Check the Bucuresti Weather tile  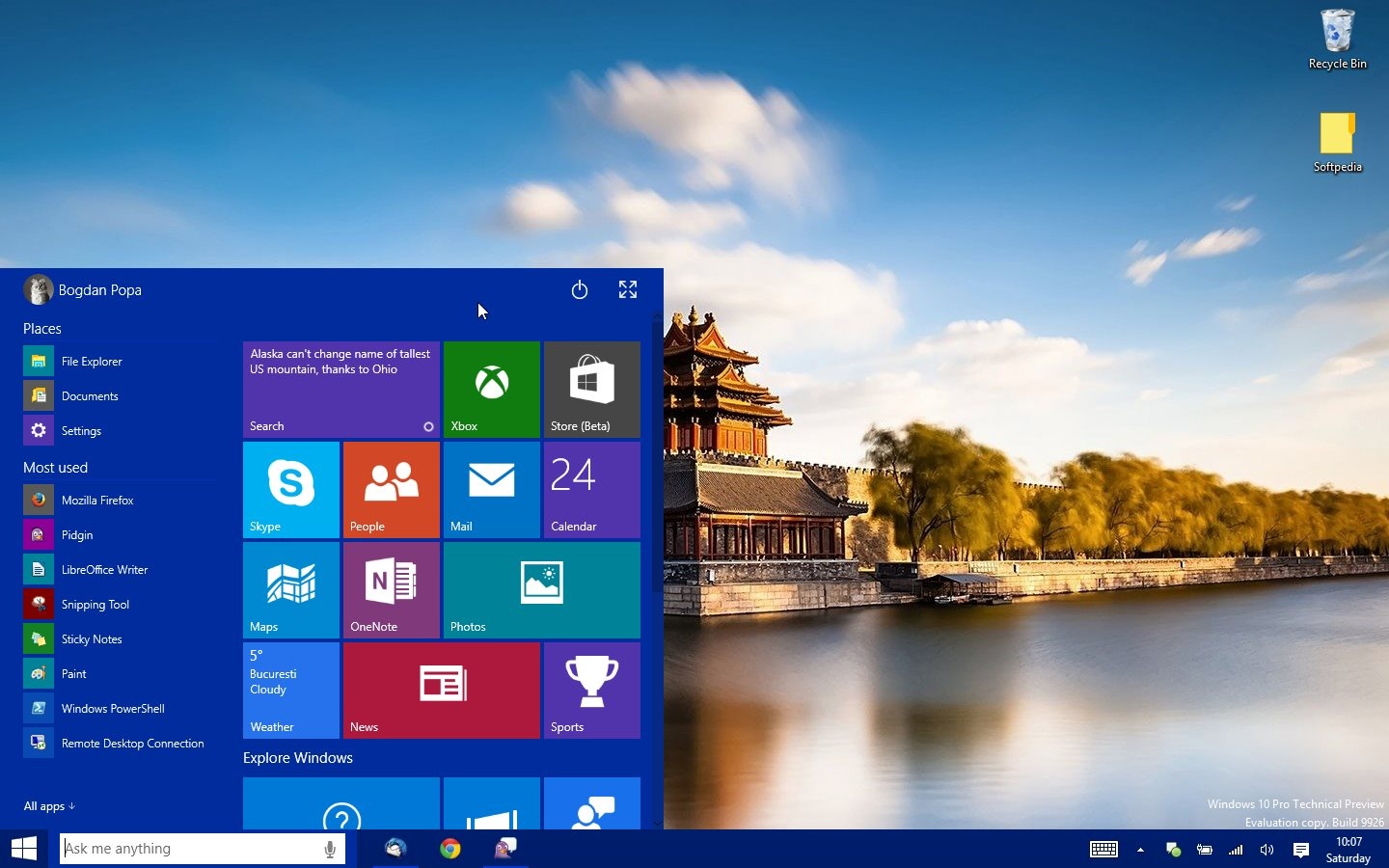(290, 690)
